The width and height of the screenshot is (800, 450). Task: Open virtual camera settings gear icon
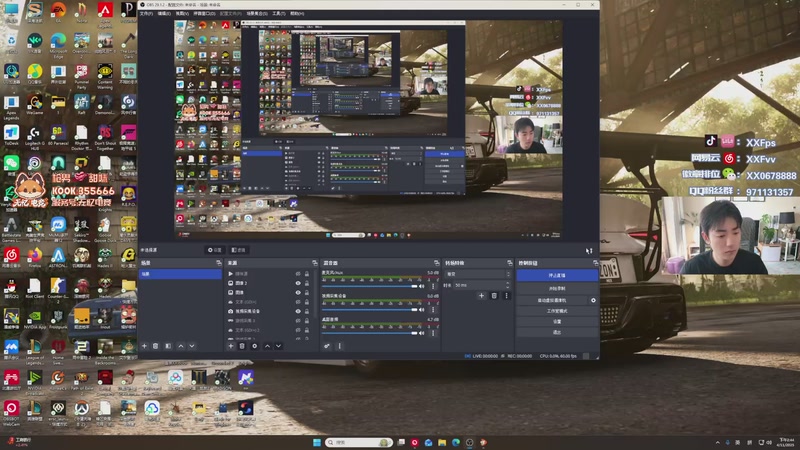pos(593,301)
